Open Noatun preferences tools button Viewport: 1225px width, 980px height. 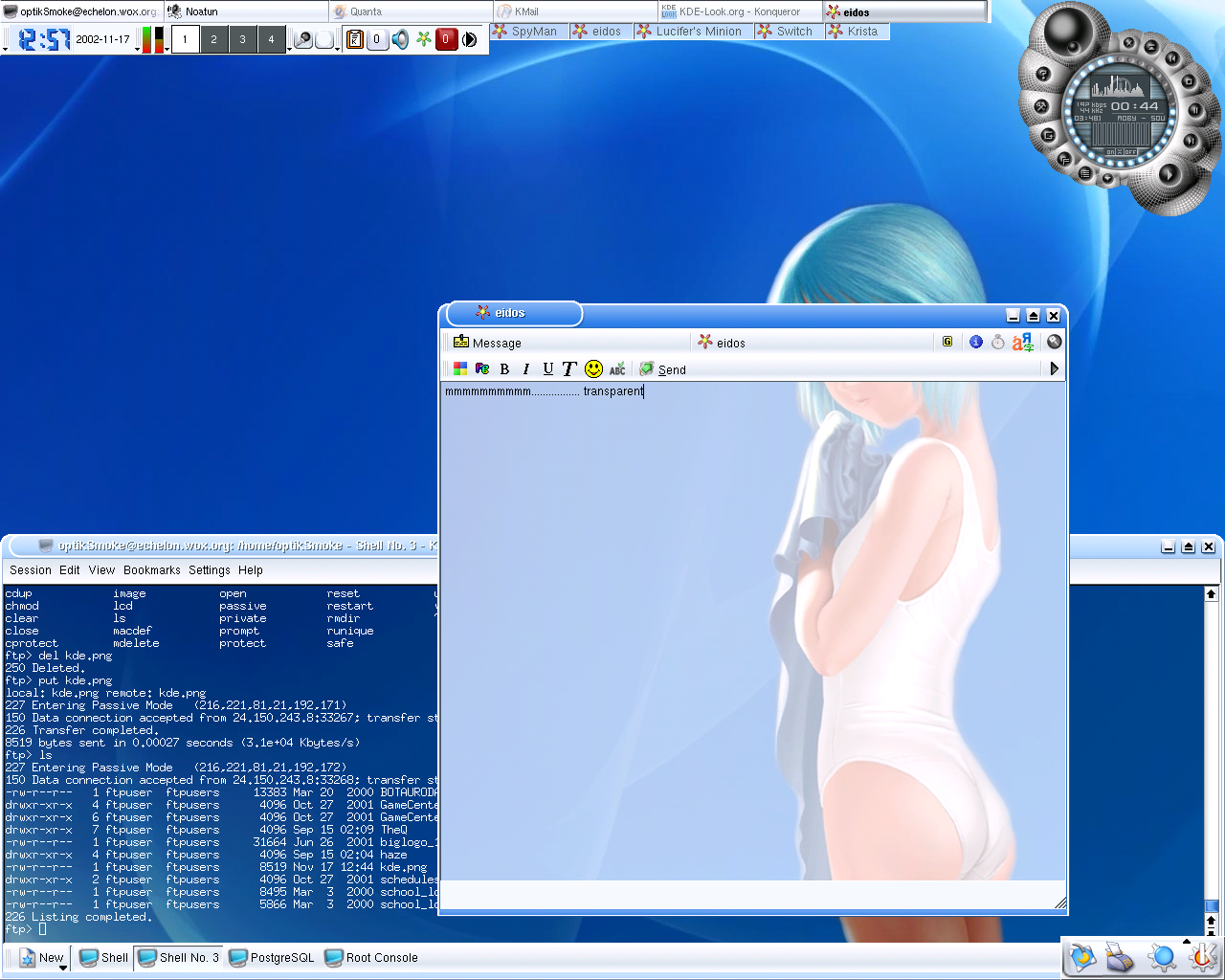(x=1041, y=106)
